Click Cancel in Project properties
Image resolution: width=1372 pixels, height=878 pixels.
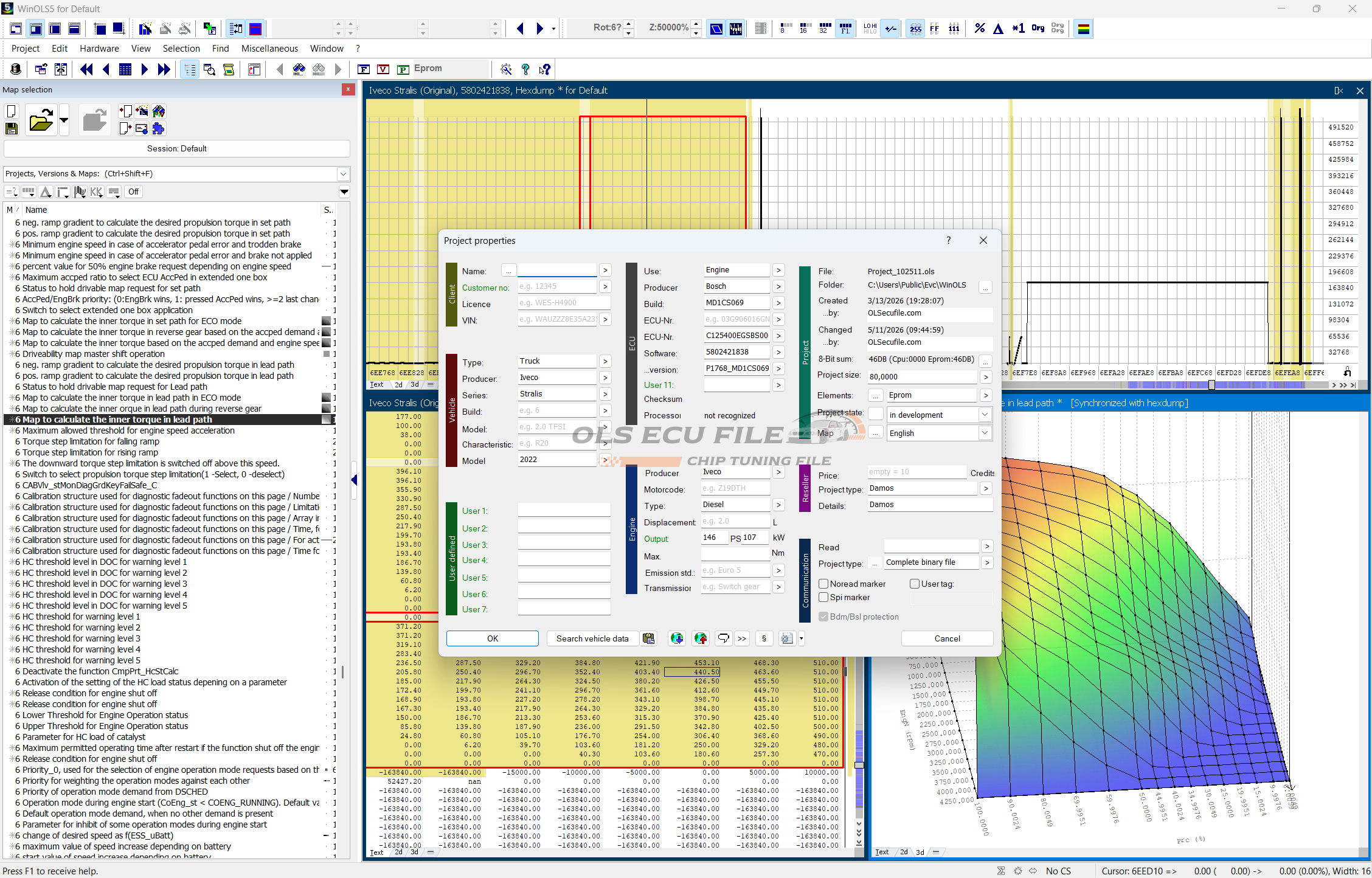pyautogui.click(x=947, y=638)
